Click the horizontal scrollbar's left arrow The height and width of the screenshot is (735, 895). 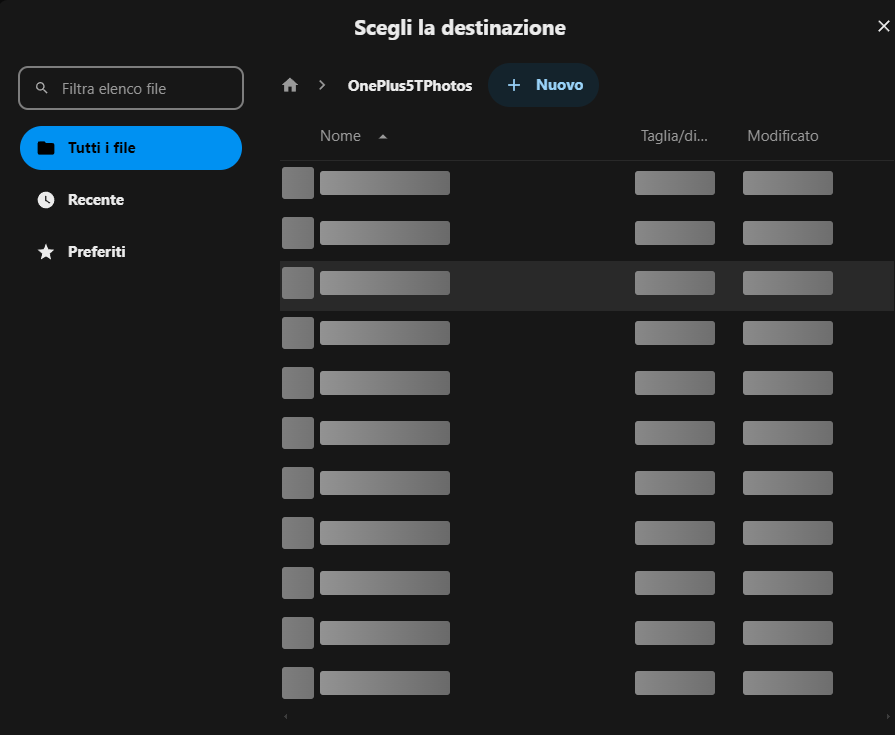tap(286, 717)
